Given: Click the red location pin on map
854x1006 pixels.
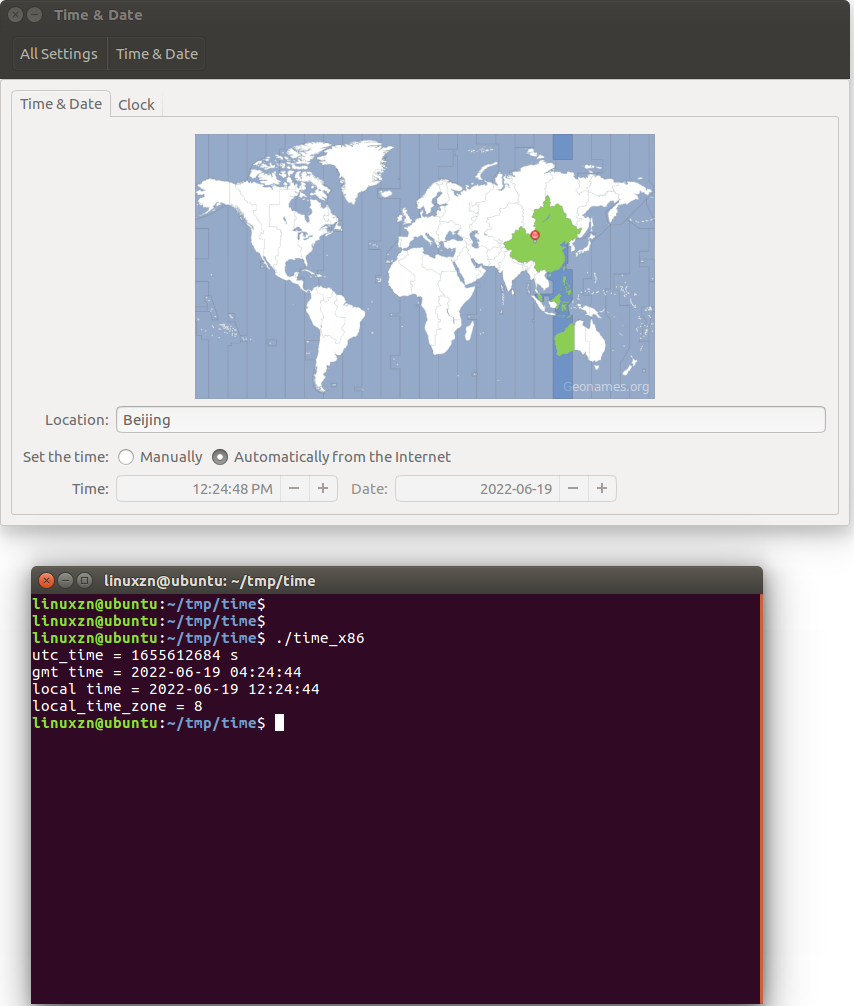Looking at the screenshot, I should tap(535, 236).
